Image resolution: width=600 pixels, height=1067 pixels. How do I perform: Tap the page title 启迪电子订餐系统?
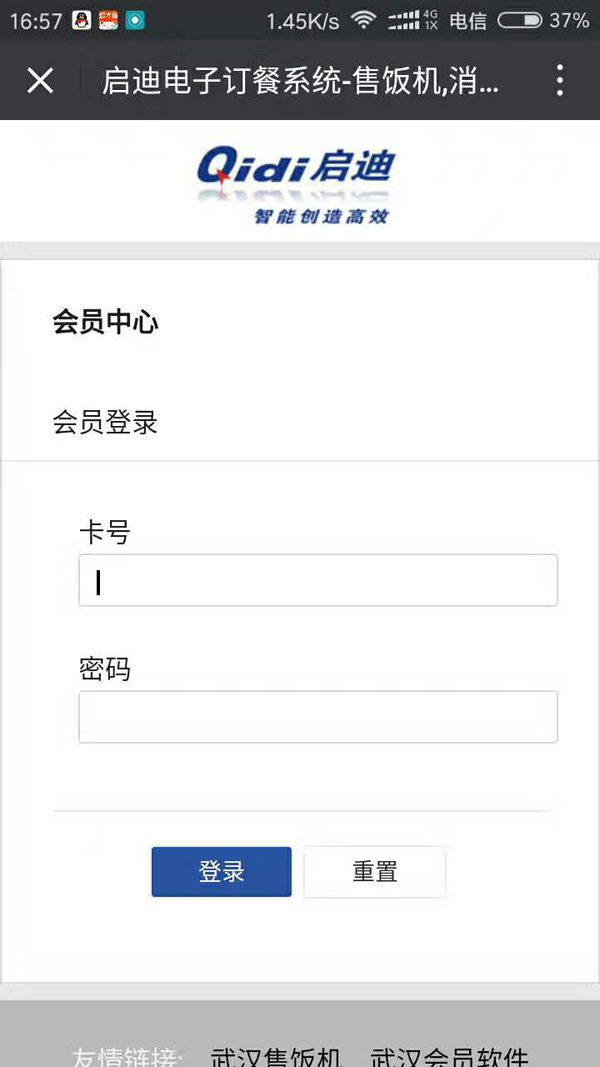(x=300, y=80)
